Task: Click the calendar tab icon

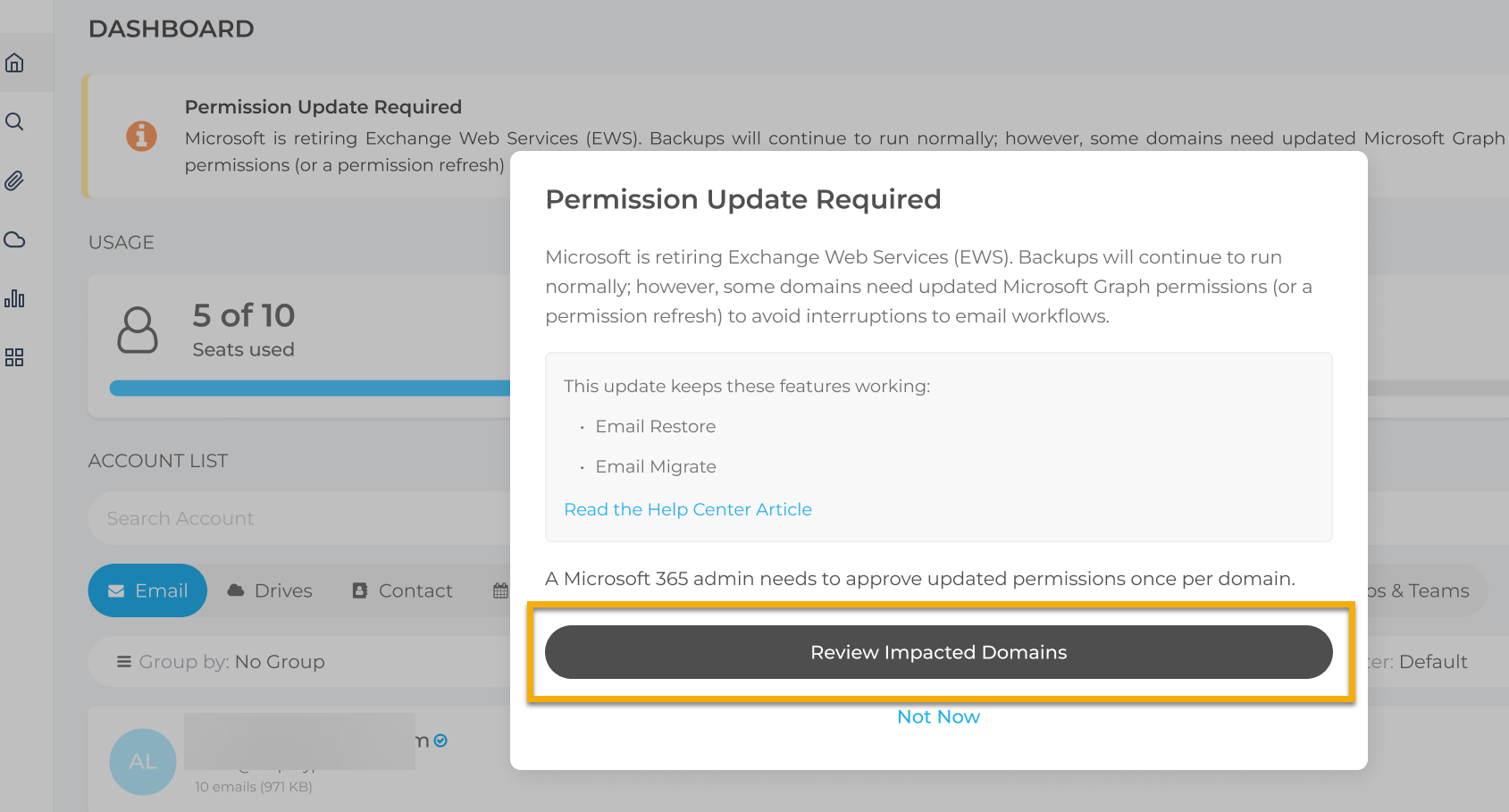Action: coord(500,590)
